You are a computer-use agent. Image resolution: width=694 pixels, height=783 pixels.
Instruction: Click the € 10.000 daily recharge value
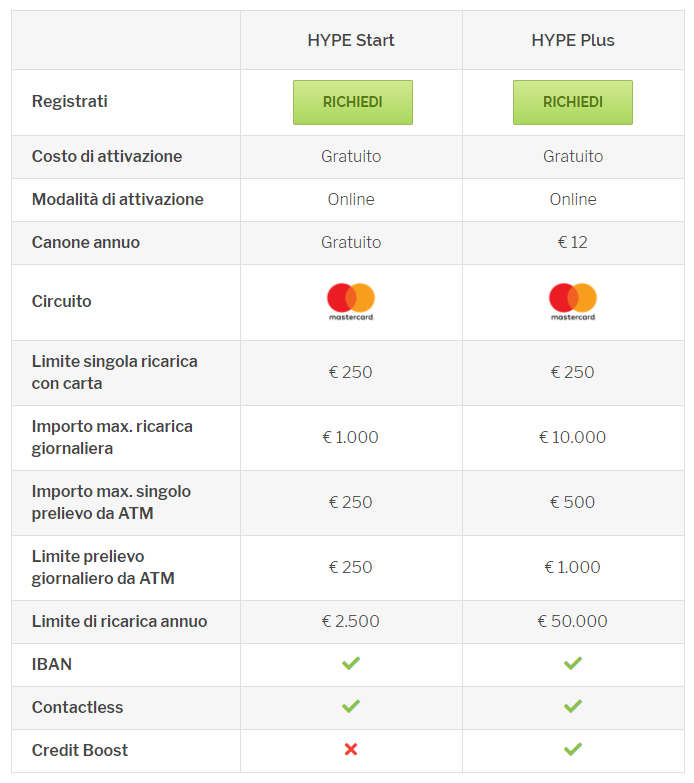573,437
